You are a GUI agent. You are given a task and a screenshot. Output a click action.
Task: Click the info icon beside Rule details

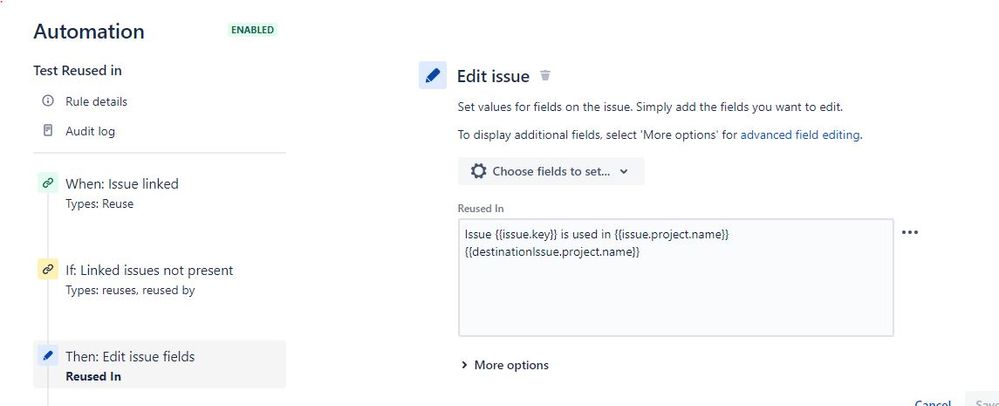click(x=47, y=101)
